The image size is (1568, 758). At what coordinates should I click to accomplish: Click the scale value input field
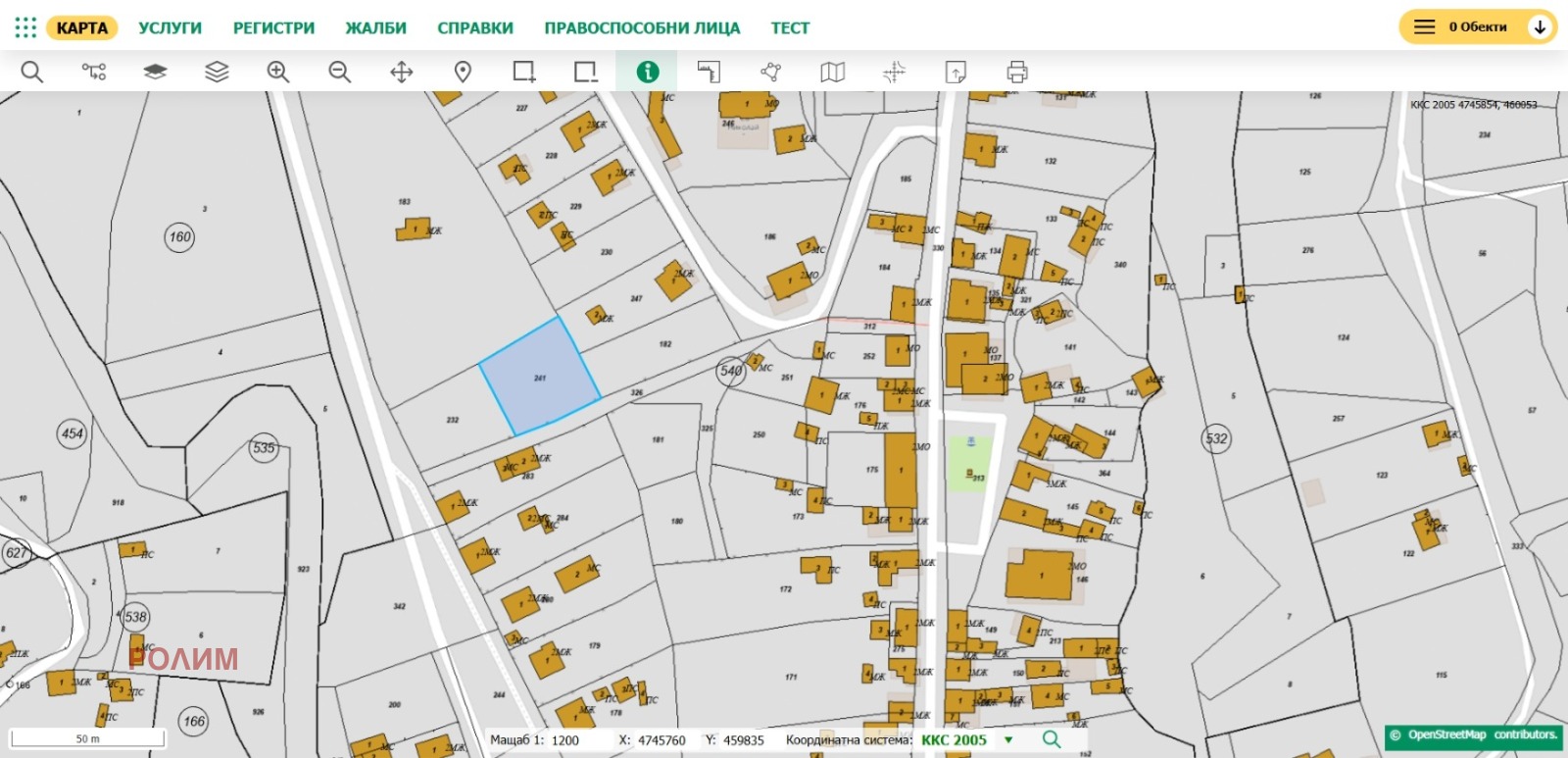click(x=578, y=740)
